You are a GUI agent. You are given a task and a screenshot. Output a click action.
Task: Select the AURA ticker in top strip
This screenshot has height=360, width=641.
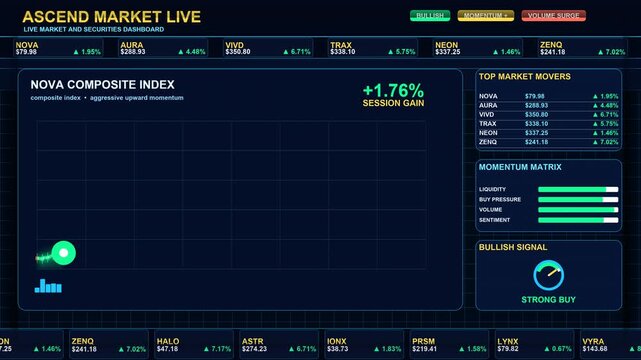click(x=163, y=48)
